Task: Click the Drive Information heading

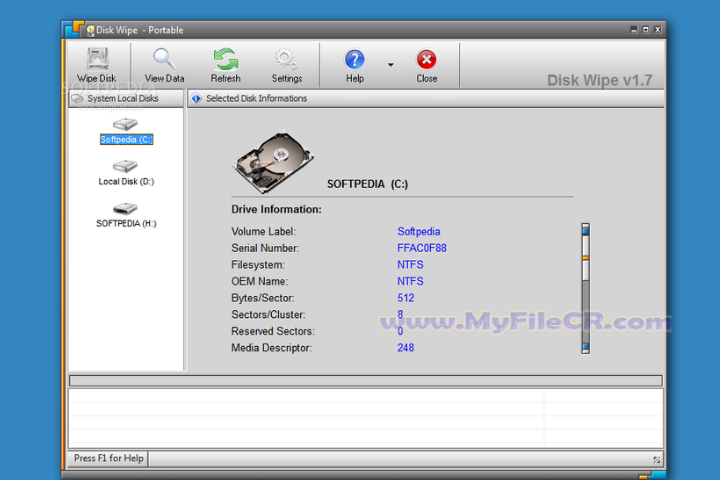Action: [276, 209]
